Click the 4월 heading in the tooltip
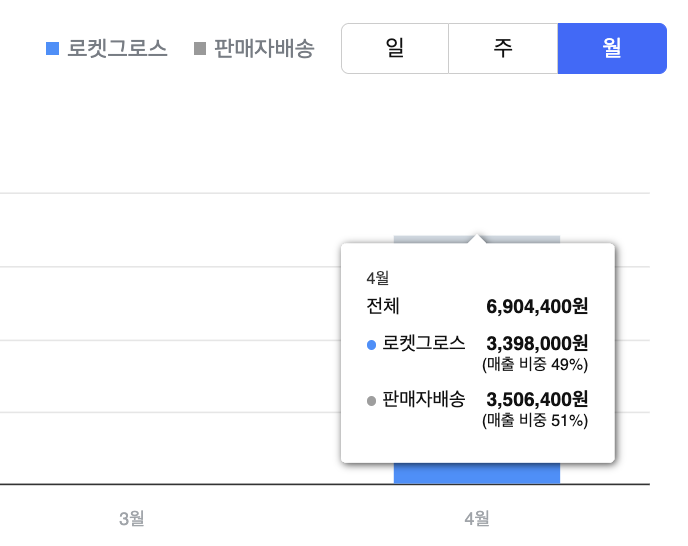Viewport: 688px width, 546px height. tap(378, 277)
